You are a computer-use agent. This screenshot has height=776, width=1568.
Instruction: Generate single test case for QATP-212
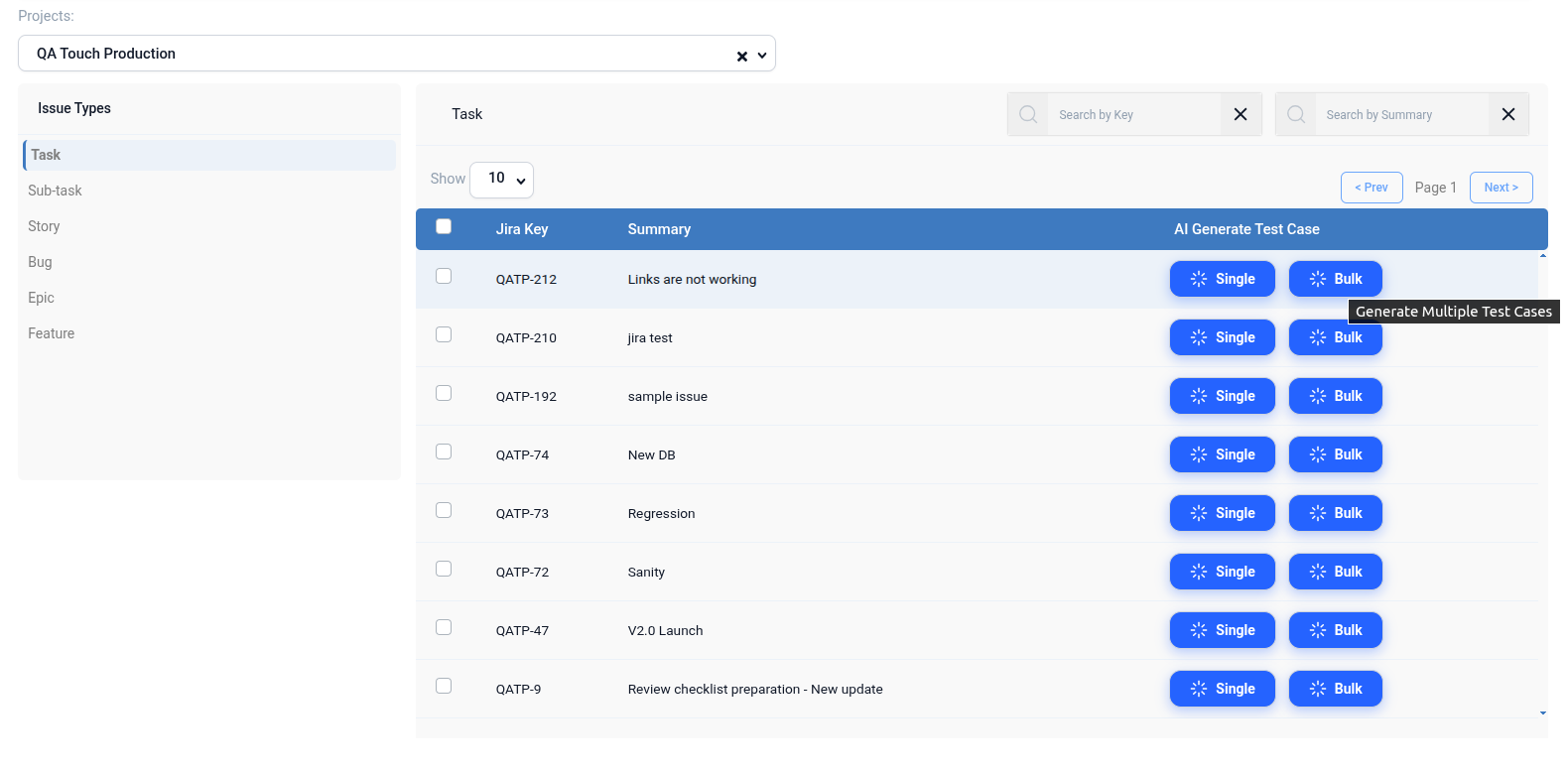[1222, 279]
